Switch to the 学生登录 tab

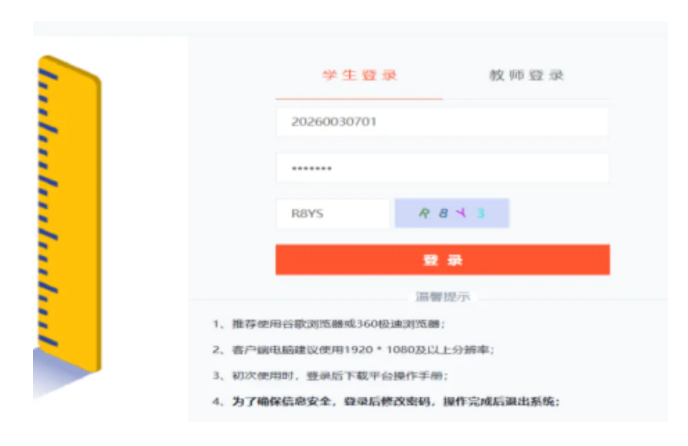[x=359, y=76]
